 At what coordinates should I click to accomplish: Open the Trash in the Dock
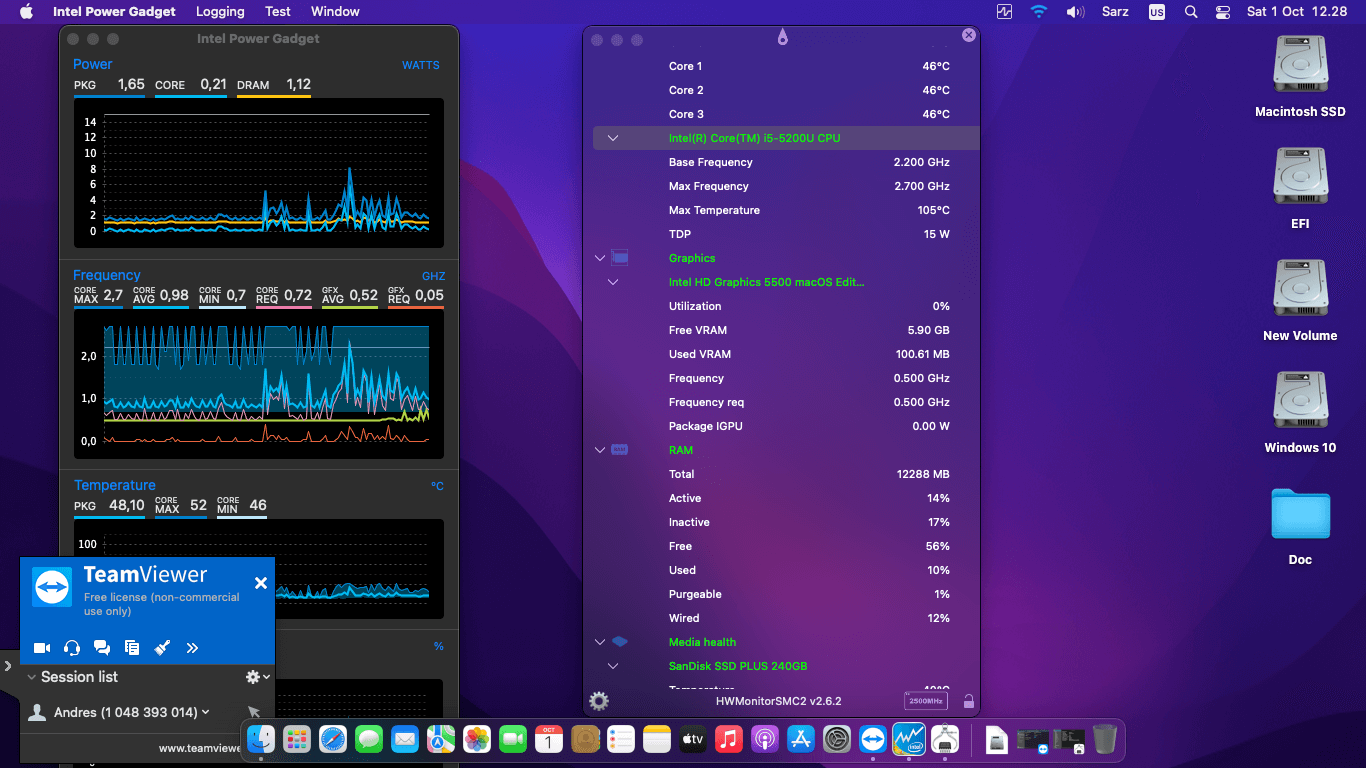(x=1105, y=739)
